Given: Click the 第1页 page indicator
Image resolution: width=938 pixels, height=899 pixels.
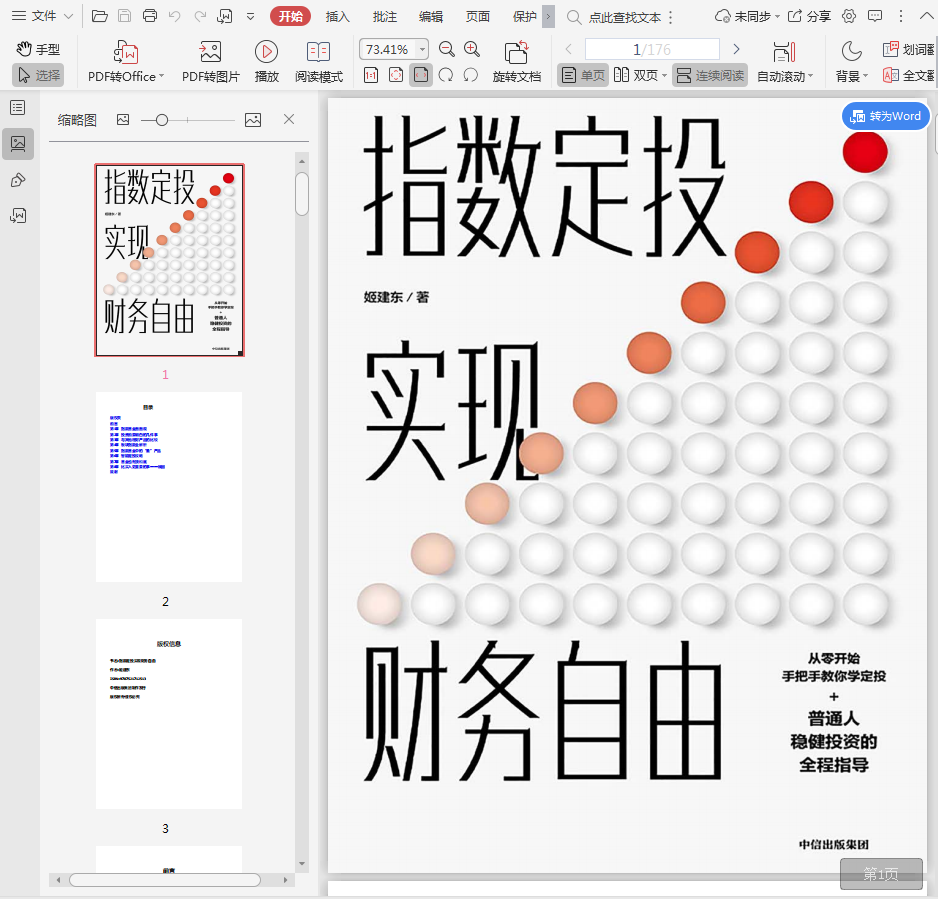Looking at the screenshot, I should (881, 874).
